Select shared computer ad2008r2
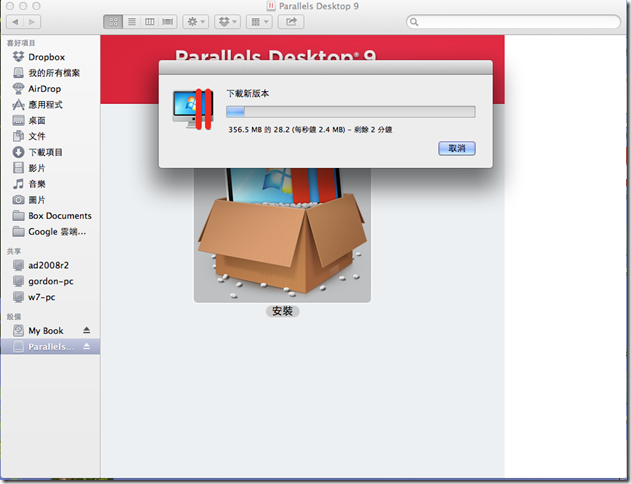Screen dimensions: 631x484 tap(50, 265)
